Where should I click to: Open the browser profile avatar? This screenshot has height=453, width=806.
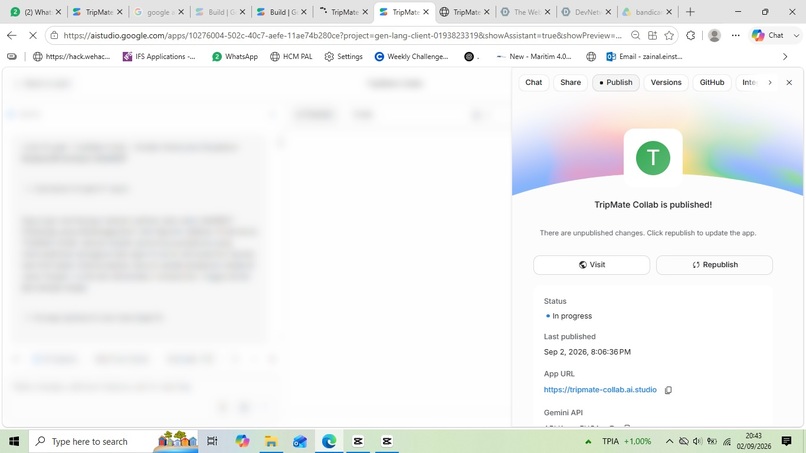[714, 35]
